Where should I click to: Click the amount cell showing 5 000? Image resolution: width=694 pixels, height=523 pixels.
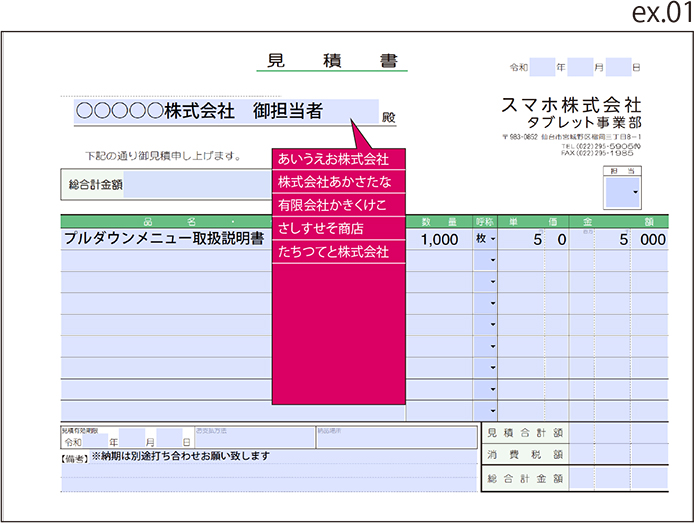tap(619, 239)
